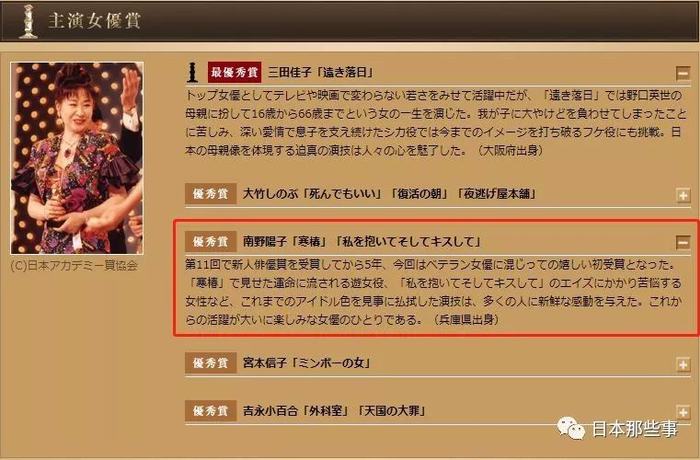Image resolution: width=700 pixels, height=460 pixels.
Task: Expand the 吉永小百合 award entry
Action: (683, 412)
